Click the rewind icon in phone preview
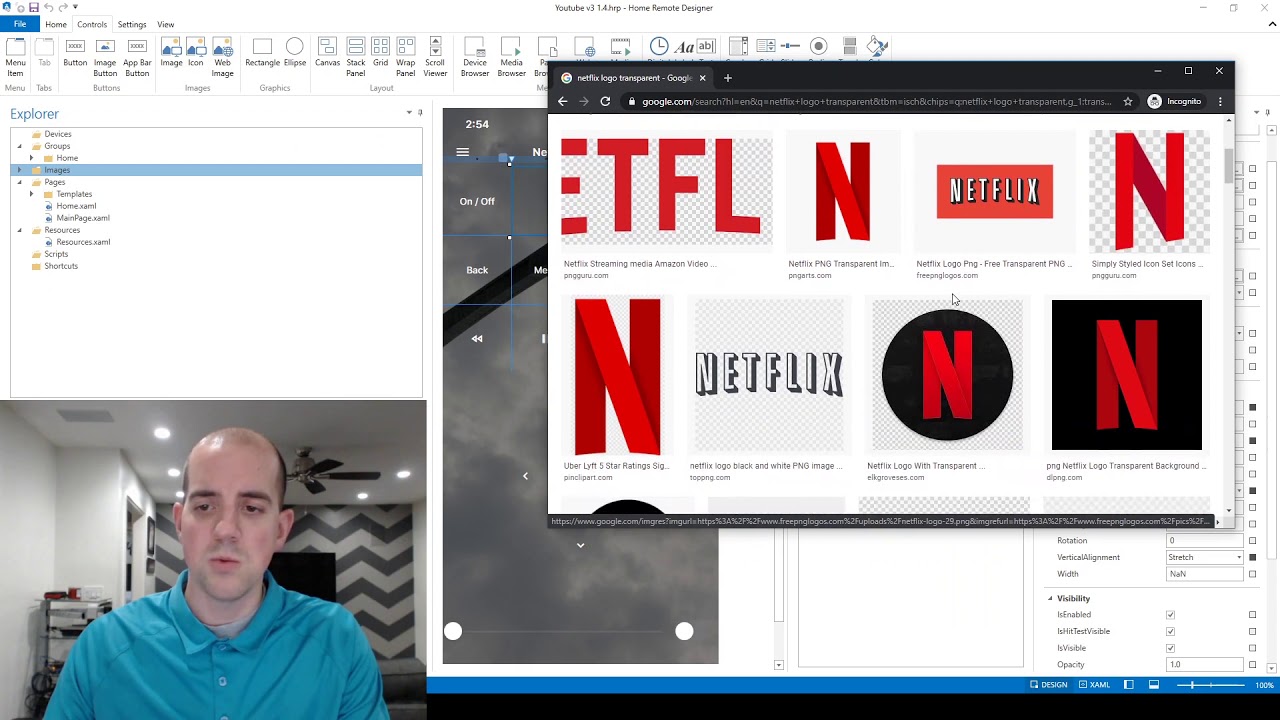This screenshot has height=720, width=1280. pyautogui.click(x=477, y=339)
